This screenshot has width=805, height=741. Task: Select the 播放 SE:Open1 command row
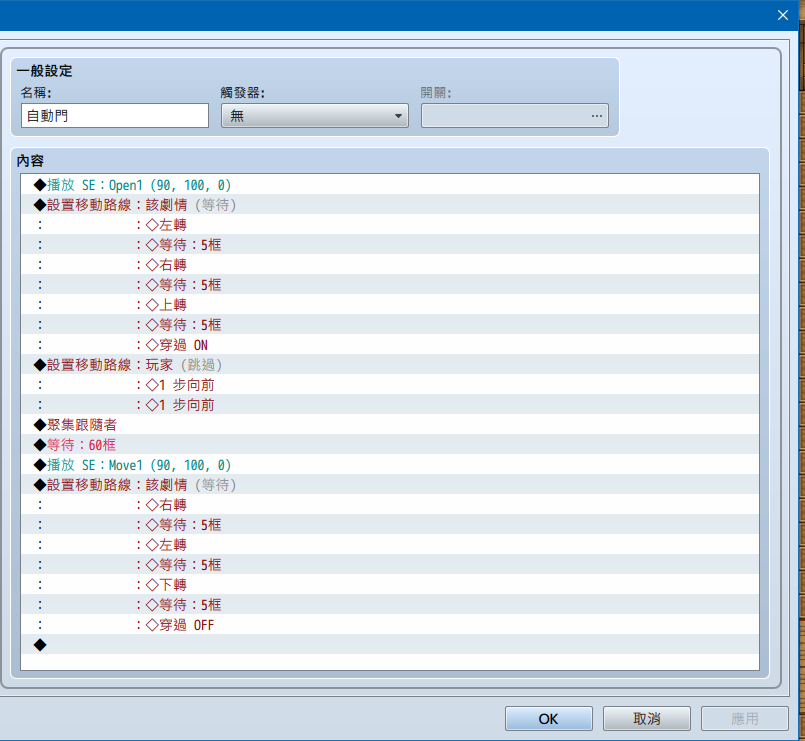click(x=390, y=185)
